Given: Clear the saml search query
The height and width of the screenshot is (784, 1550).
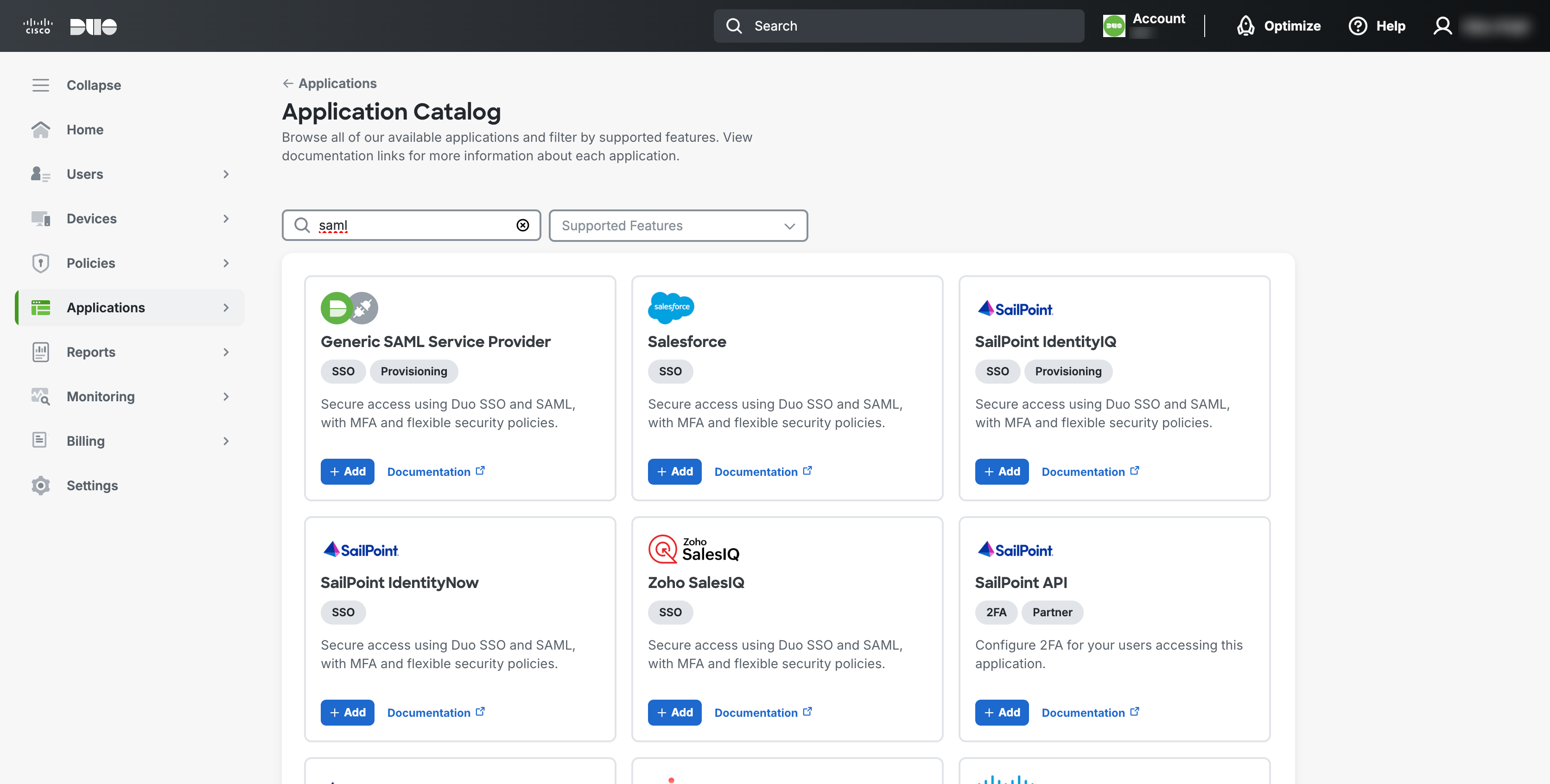Looking at the screenshot, I should [521, 225].
